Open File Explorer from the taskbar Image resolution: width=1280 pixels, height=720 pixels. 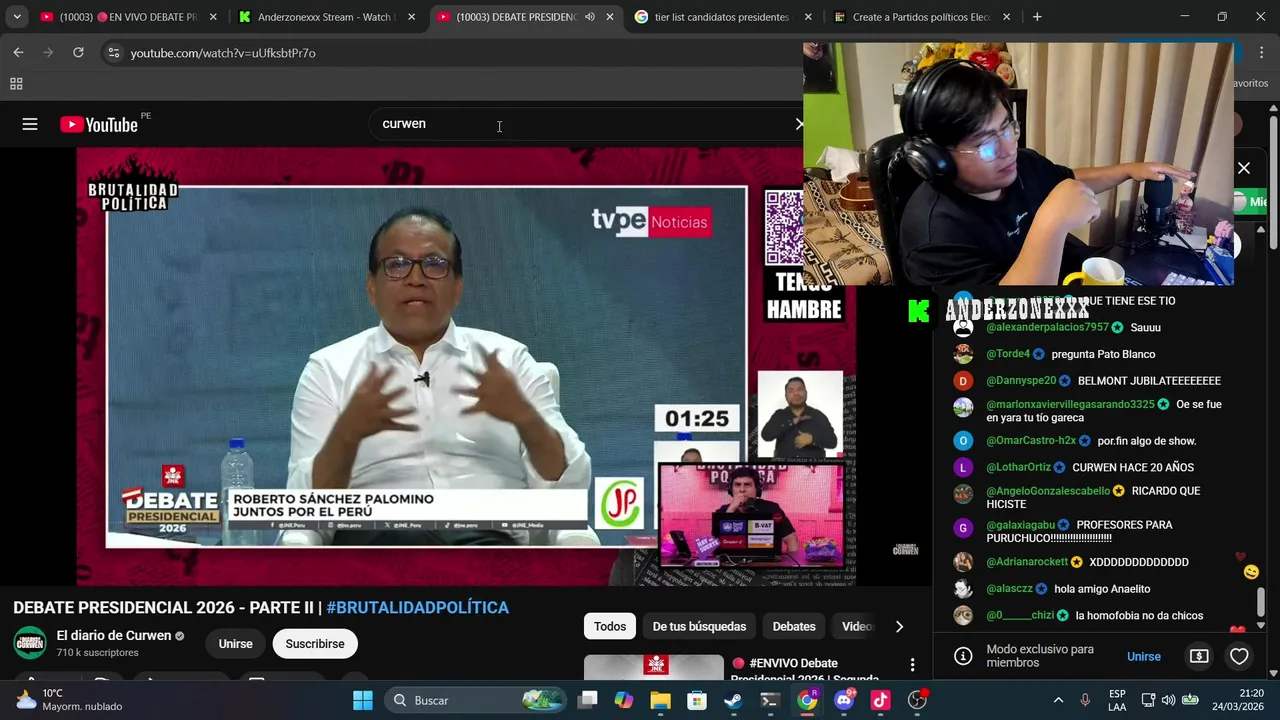click(660, 700)
